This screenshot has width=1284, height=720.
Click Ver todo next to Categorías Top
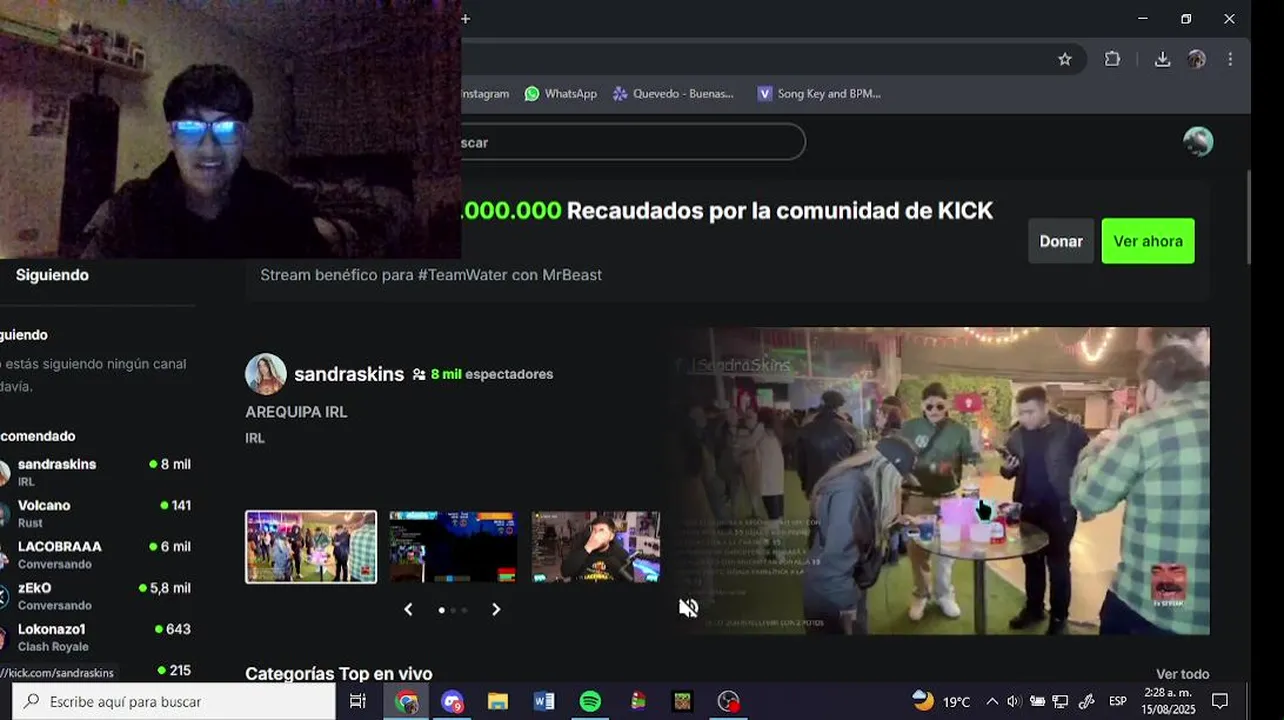[1183, 674]
